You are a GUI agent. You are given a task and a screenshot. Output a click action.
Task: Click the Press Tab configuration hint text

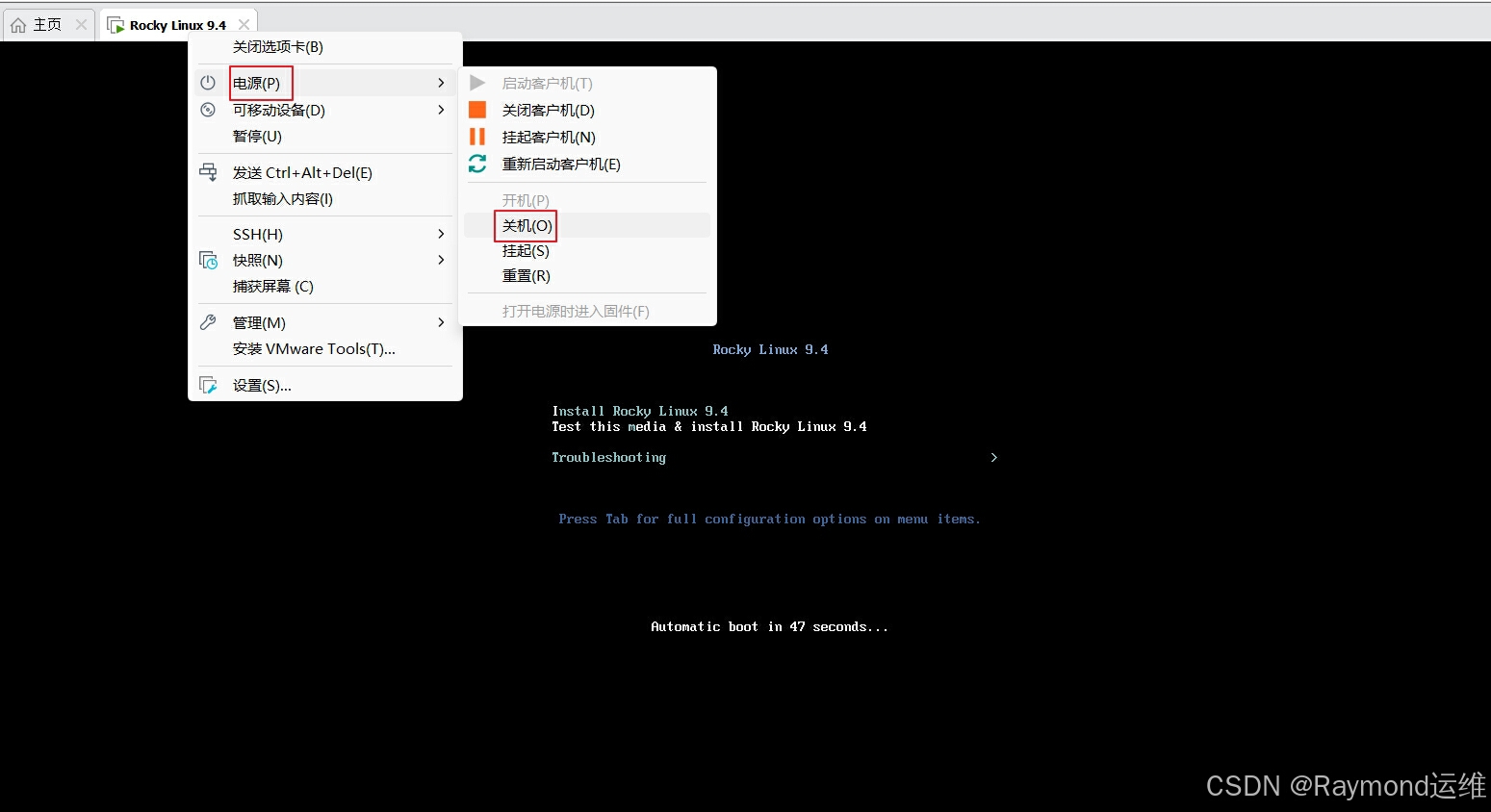pyautogui.click(x=769, y=519)
